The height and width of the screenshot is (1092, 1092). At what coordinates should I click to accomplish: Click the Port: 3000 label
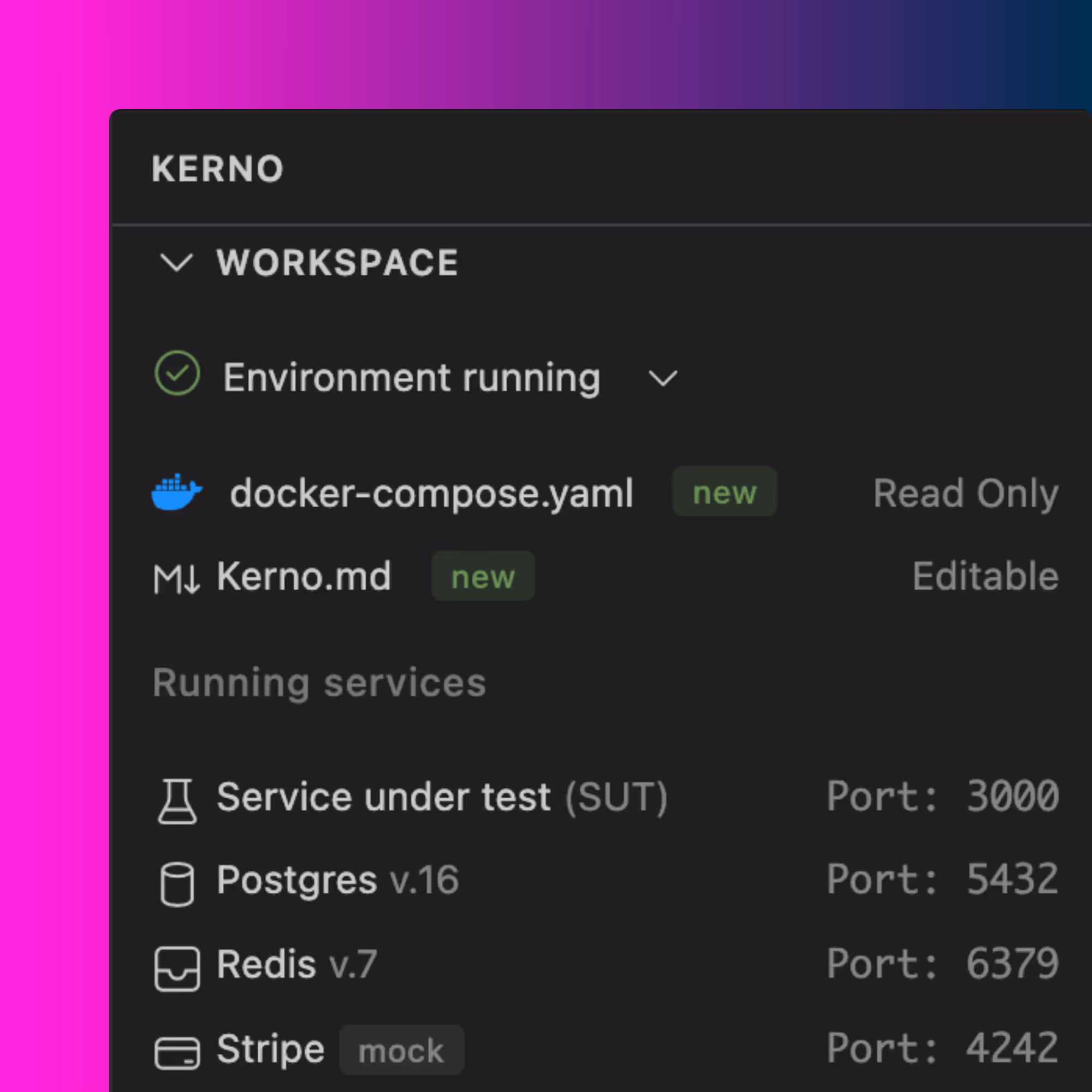tap(942, 797)
